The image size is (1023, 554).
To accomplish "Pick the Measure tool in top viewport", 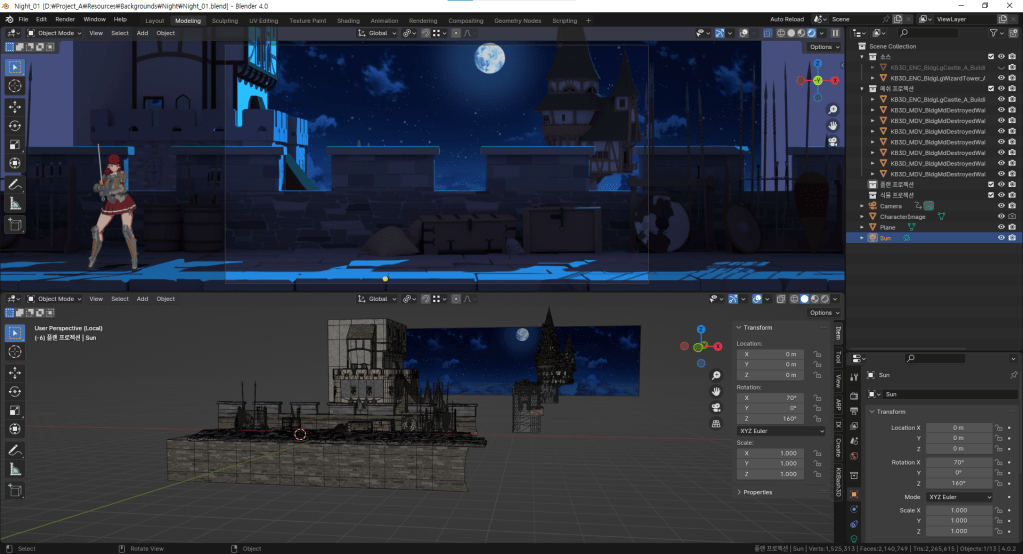I will tap(15, 203).
